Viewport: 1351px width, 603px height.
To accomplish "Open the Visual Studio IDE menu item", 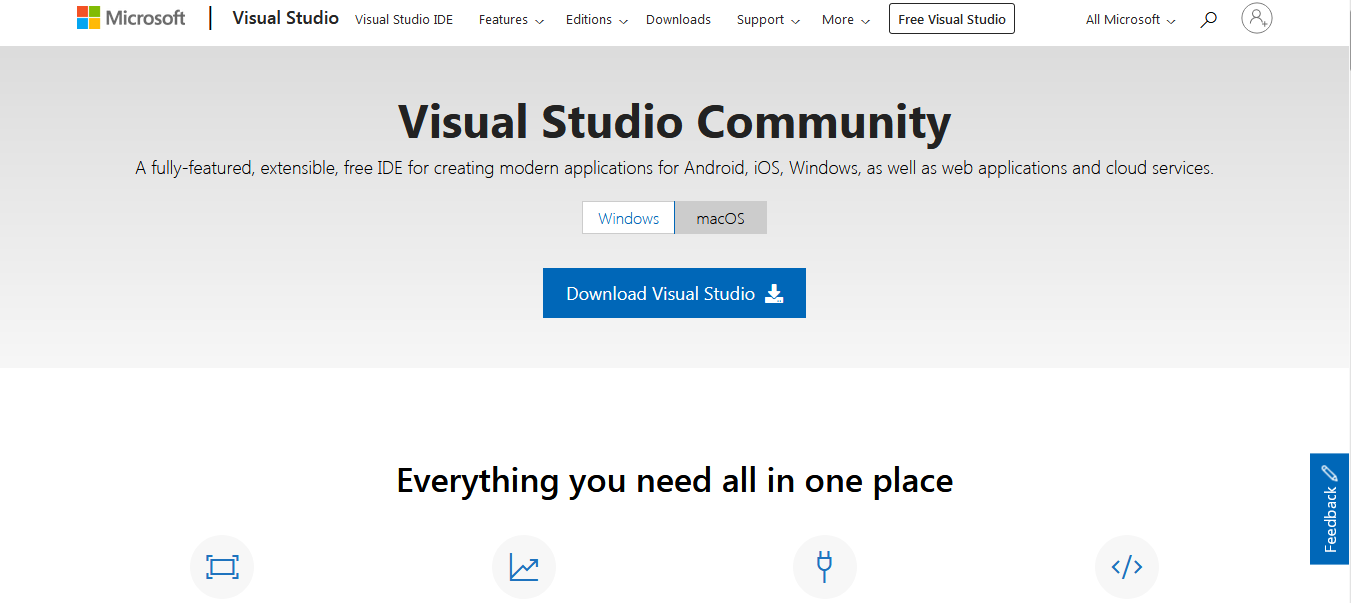I will [x=404, y=20].
